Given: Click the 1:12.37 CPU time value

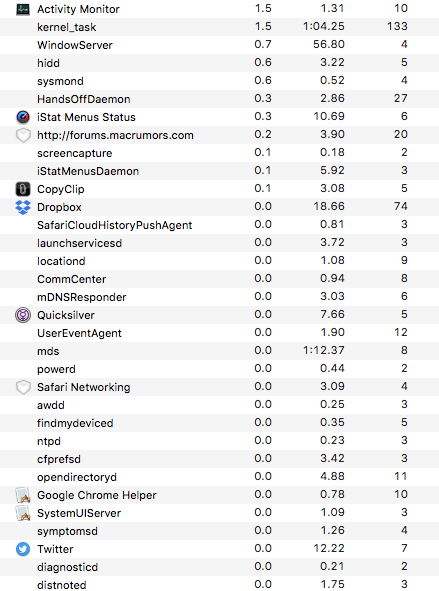Looking at the screenshot, I should coord(324,350).
